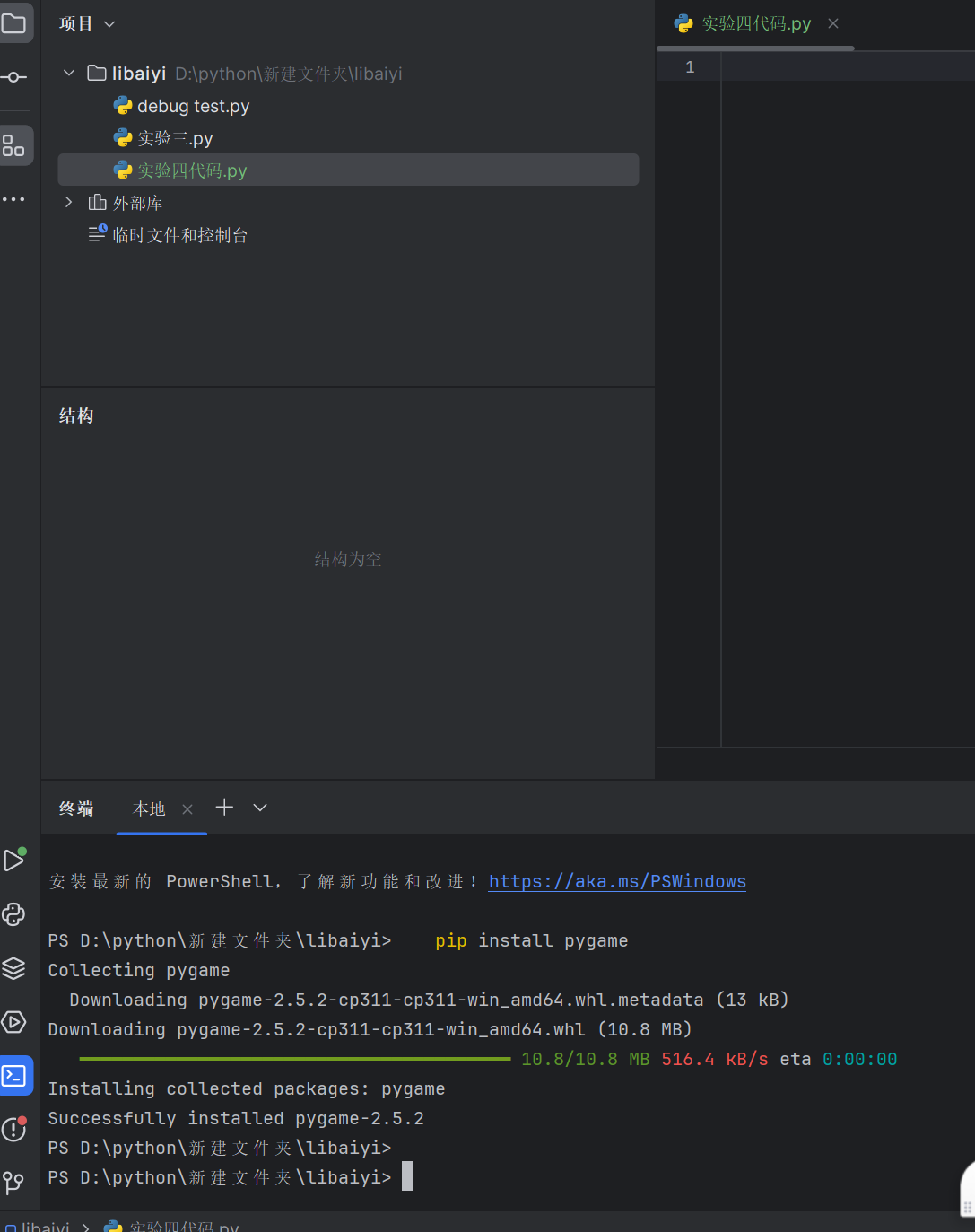Open the Structure tool window icon

(14, 145)
